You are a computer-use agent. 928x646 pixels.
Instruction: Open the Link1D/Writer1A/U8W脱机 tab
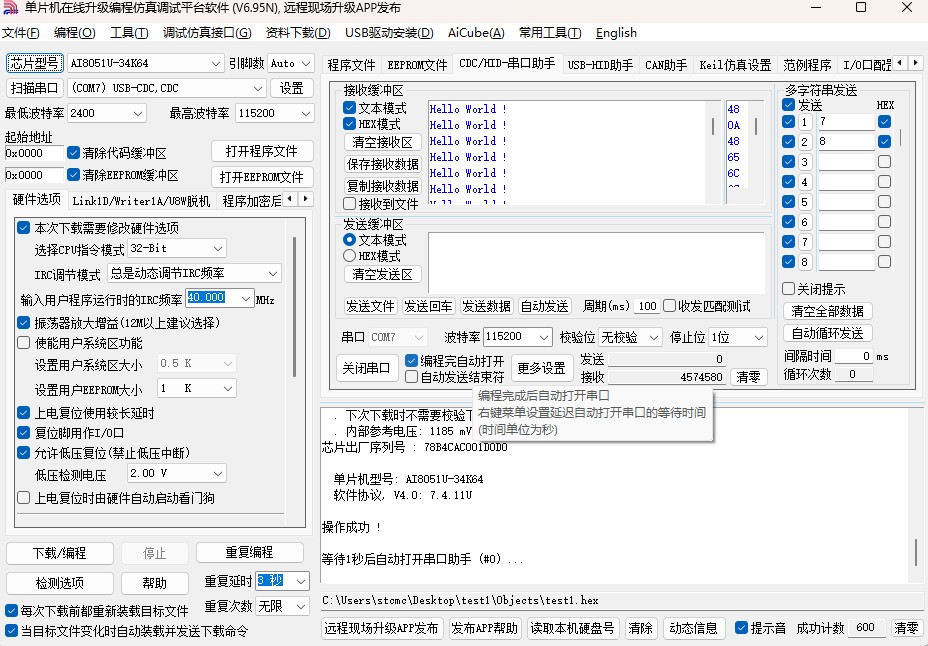[x=141, y=201]
